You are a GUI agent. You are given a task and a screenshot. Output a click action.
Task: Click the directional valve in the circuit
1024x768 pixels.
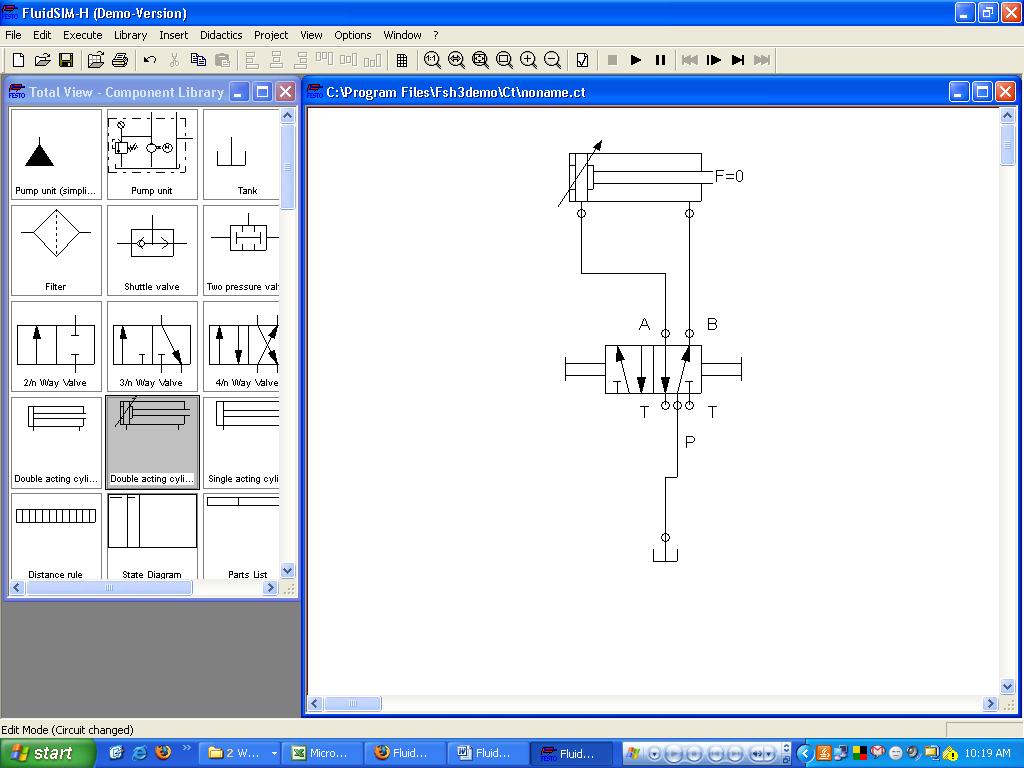pos(653,370)
